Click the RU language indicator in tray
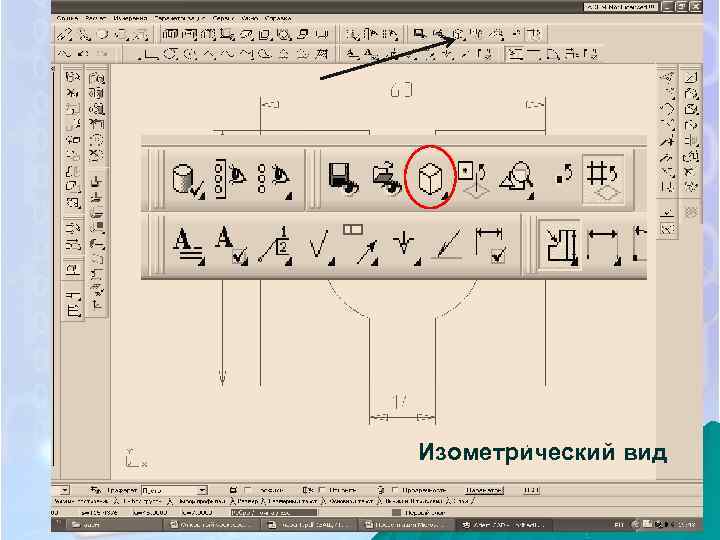This screenshot has width=720, height=540. click(618, 525)
